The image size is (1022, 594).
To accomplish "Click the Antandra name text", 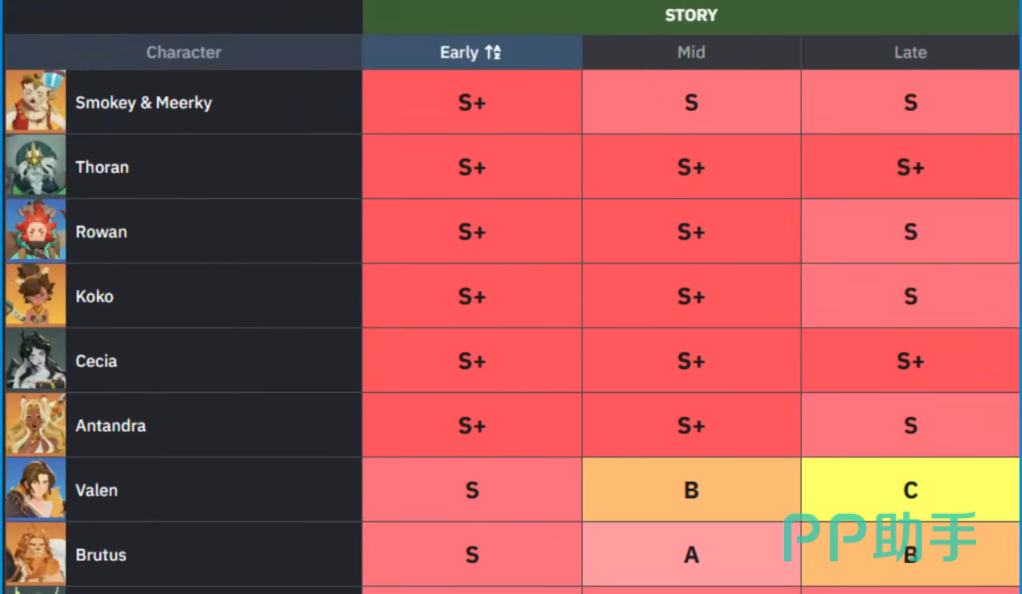I will (111, 425).
